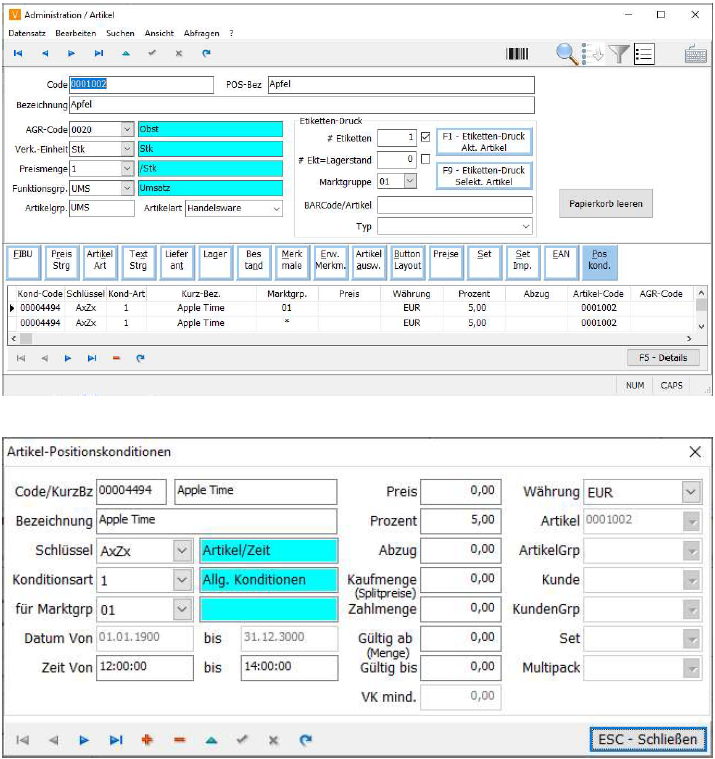The height and width of the screenshot is (759, 715).
Task: Open the Artikelart Handelsware dropdown
Action: point(275,208)
